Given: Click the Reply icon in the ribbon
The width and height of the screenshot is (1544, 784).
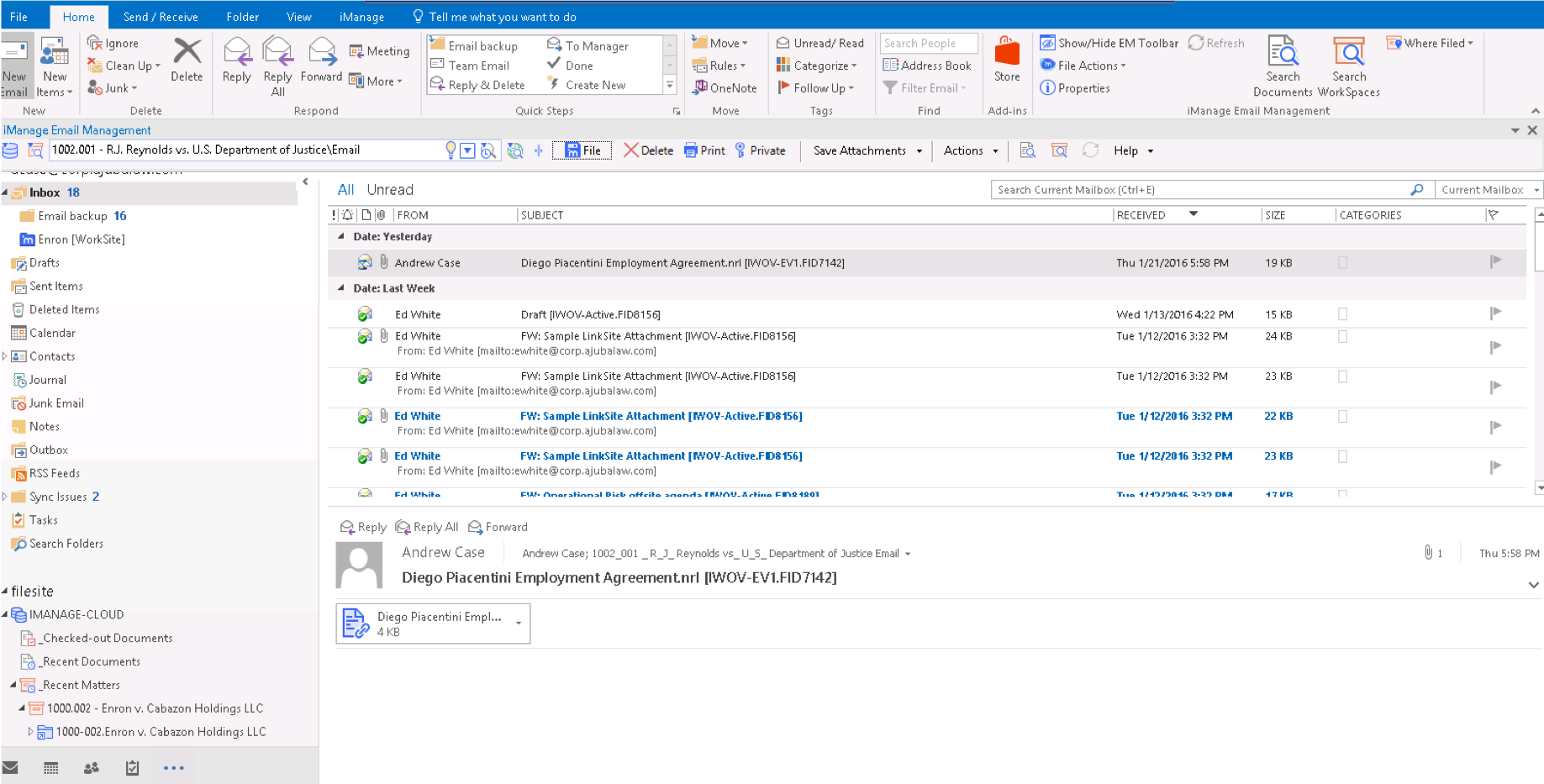Looking at the screenshot, I should tap(237, 52).
